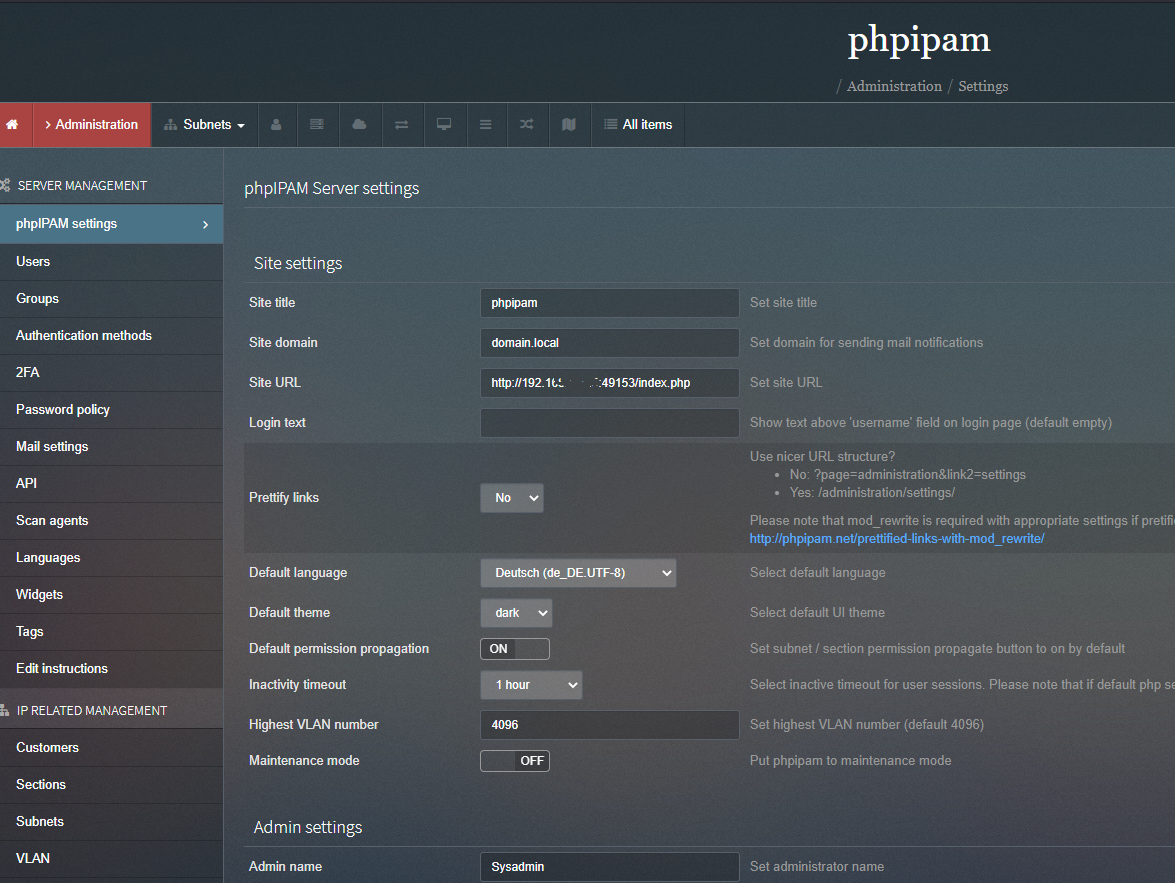Image resolution: width=1175 pixels, height=883 pixels.
Task: Click the 'Select default language' hint text
Action: [x=818, y=573]
